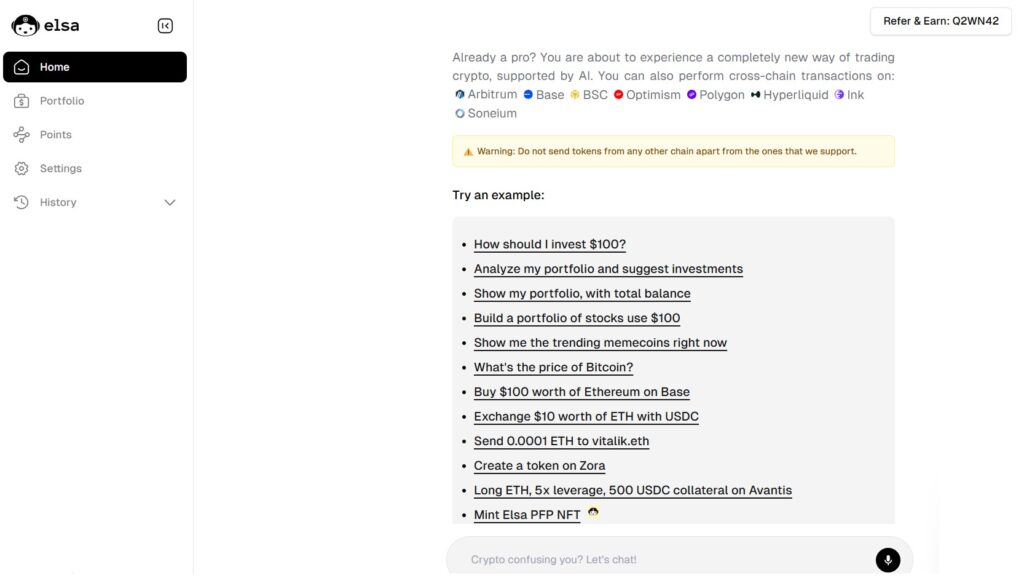The height and width of the screenshot is (586, 1024).
Task: Open the Settings menu item
Action: click(61, 169)
